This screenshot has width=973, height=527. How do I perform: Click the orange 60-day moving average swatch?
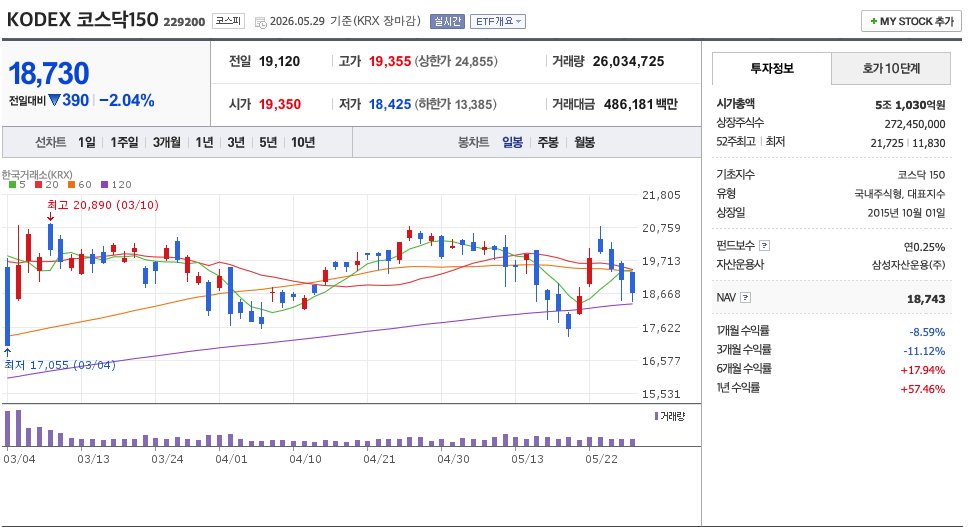(x=71, y=185)
